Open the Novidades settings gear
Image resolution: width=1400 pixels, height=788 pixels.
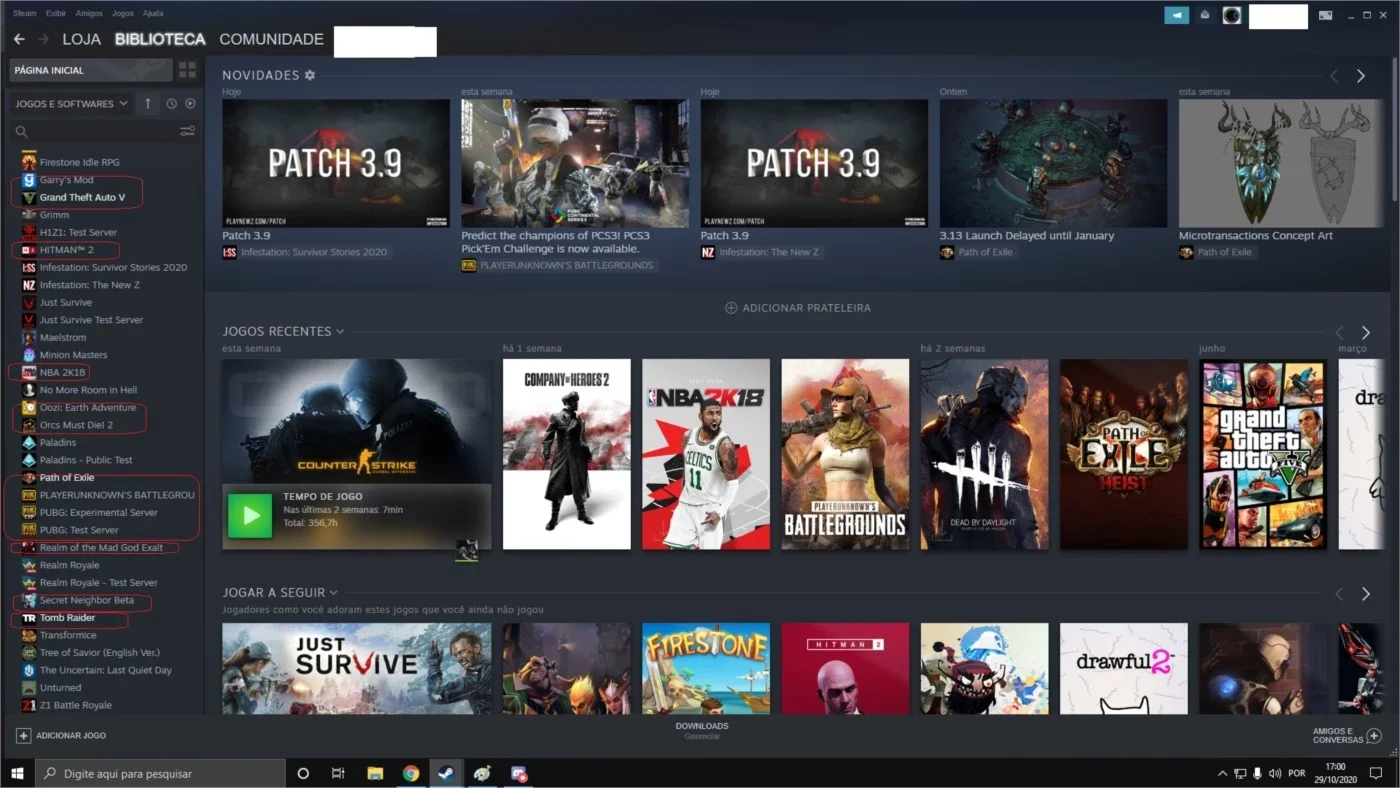(x=310, y=75)
